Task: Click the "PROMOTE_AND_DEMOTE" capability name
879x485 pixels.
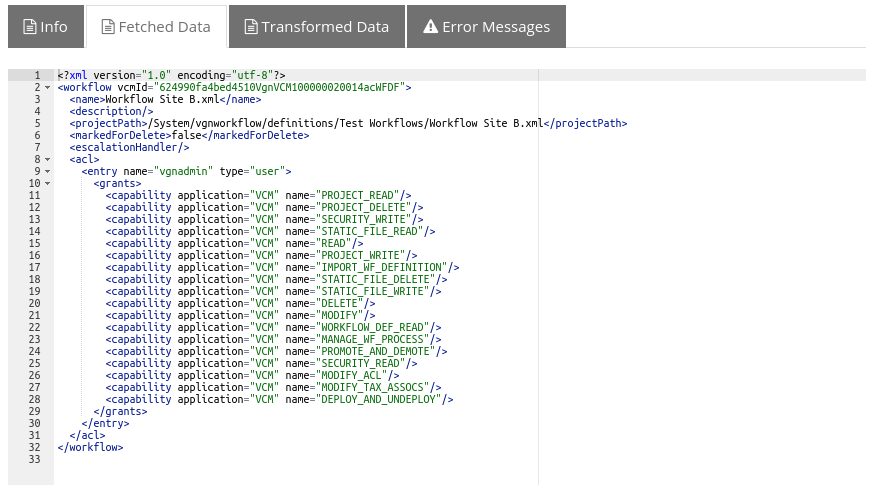Action: point(375,351)
